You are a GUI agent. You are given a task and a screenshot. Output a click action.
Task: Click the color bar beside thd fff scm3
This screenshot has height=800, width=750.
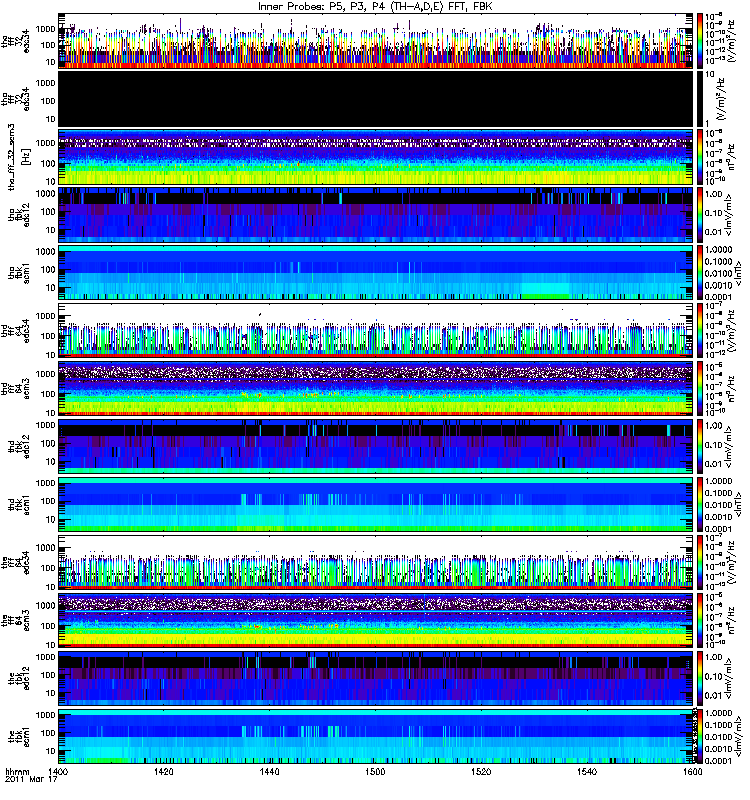(x=700, y=388)
